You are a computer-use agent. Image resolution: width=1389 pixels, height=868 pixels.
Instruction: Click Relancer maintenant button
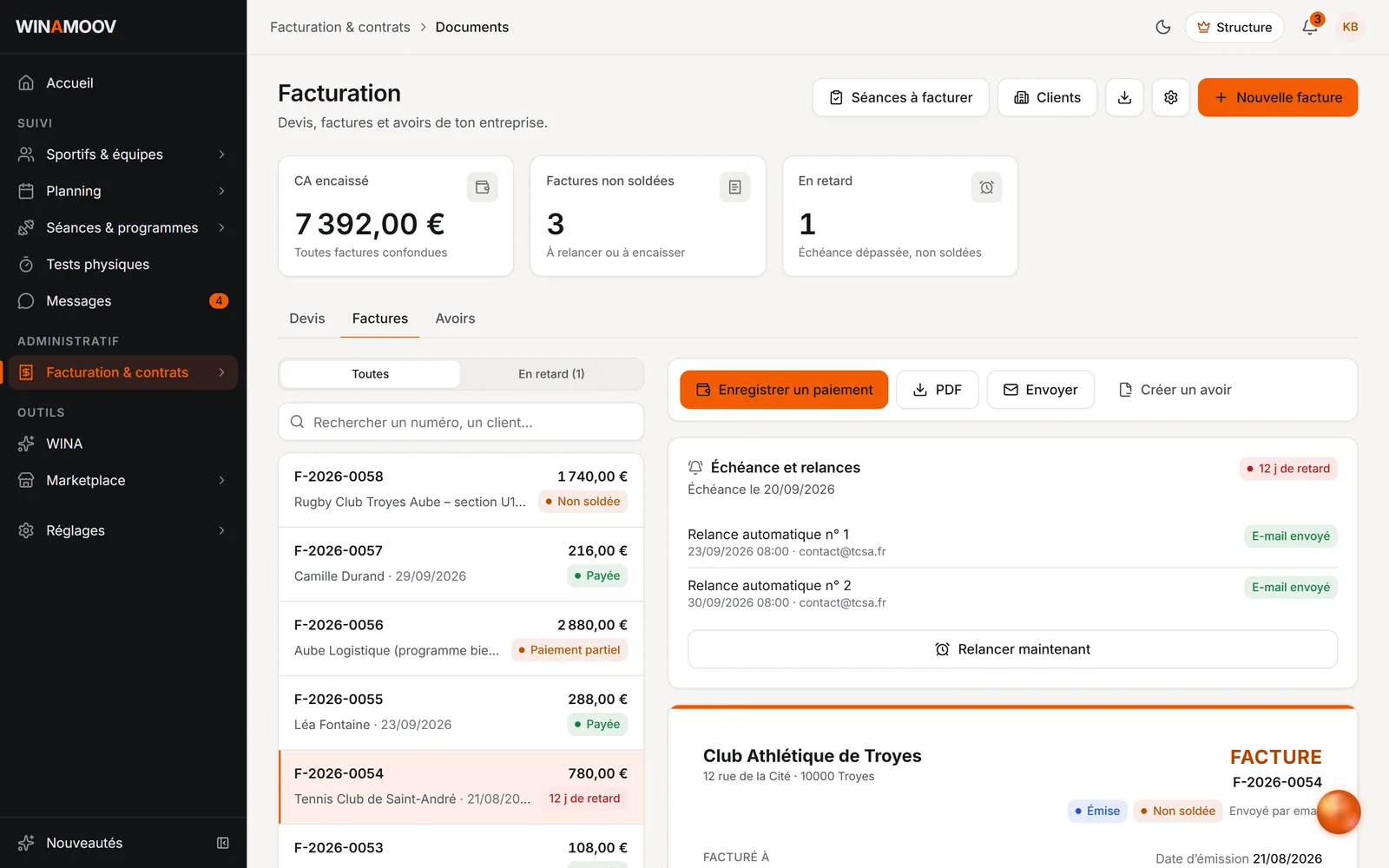(x=1012, y=649)
